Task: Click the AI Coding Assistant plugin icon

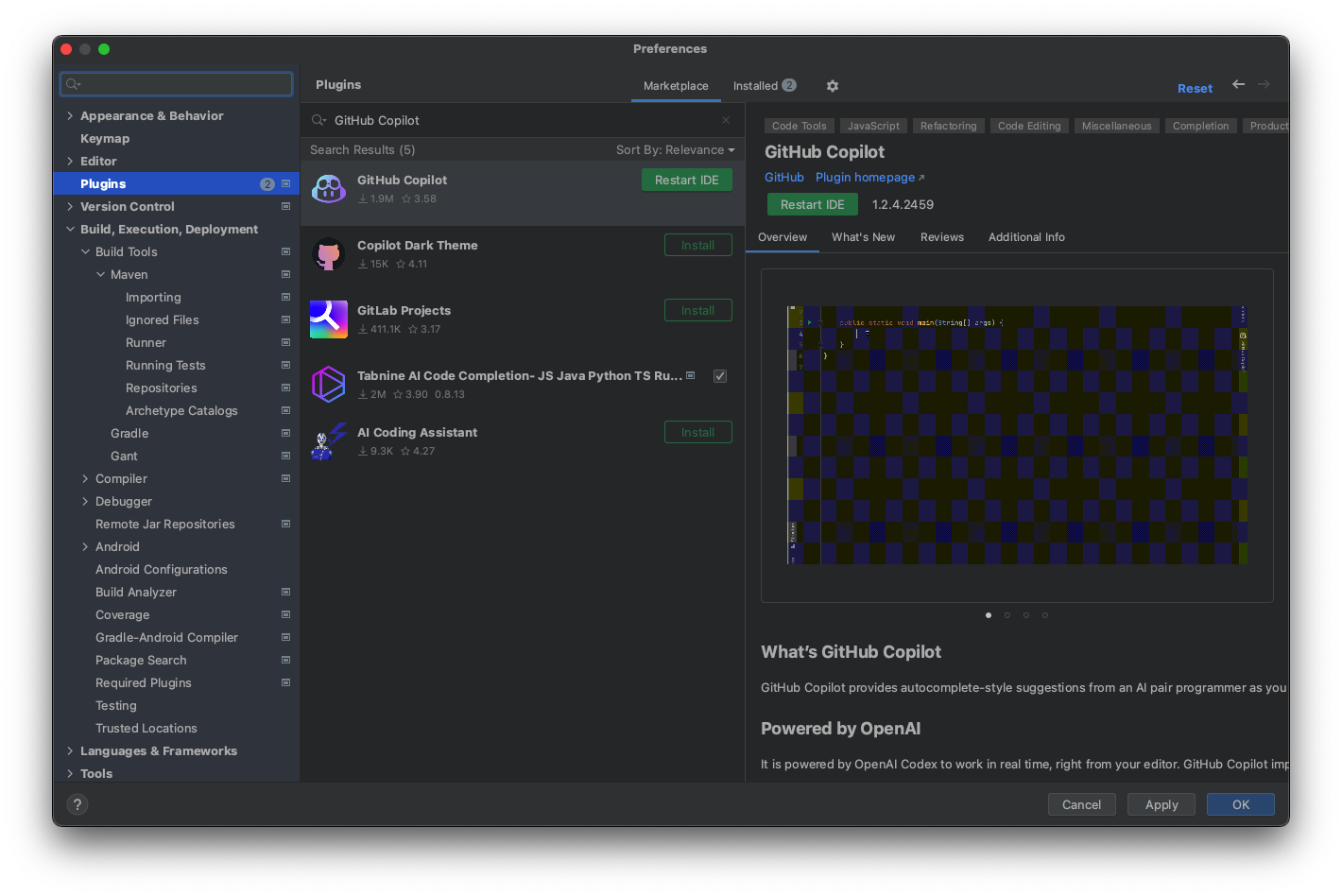Action: pyautogui.click(x=329, y=441)
